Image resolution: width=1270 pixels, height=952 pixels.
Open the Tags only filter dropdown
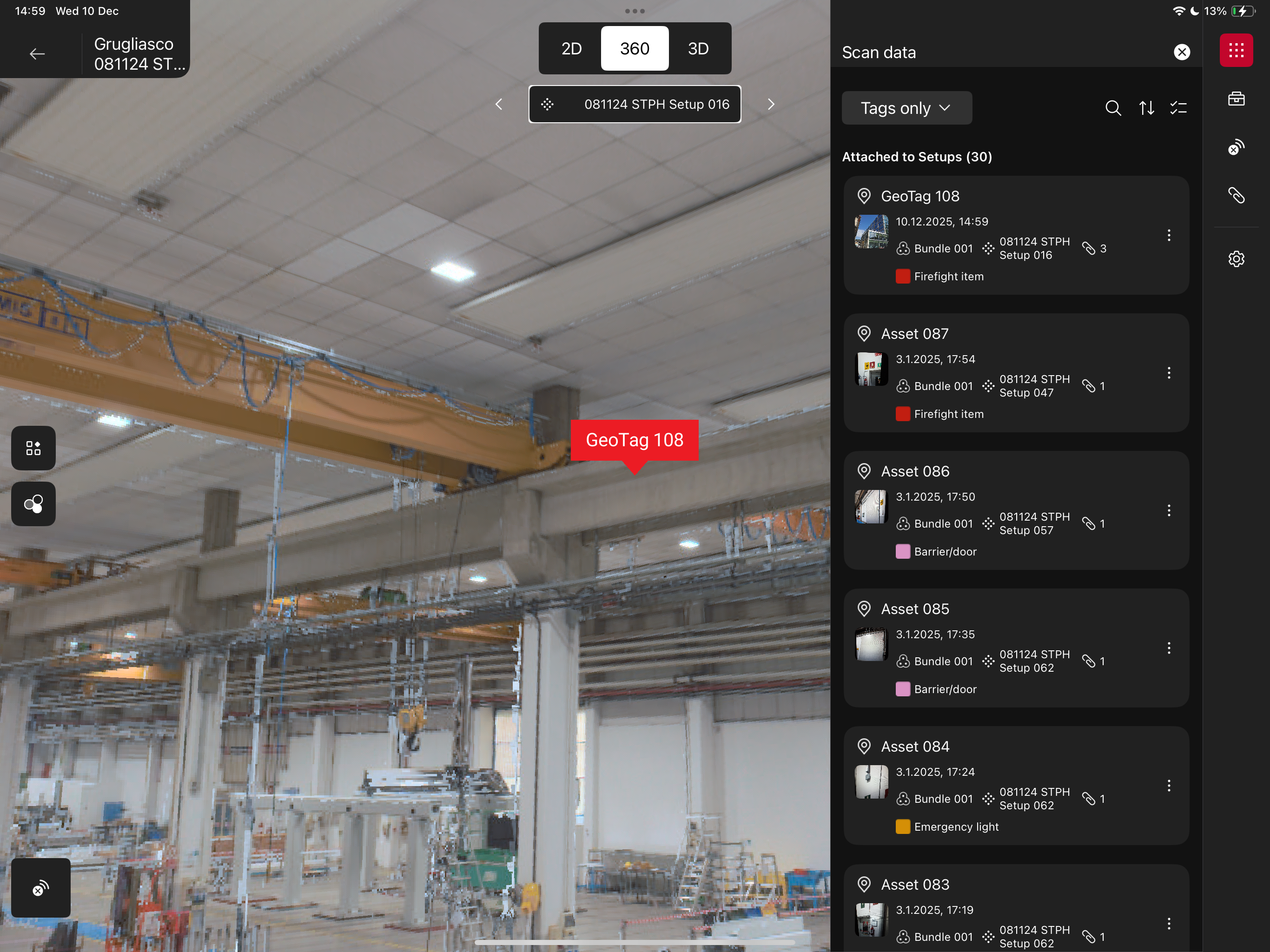click(x=906, y=108)
